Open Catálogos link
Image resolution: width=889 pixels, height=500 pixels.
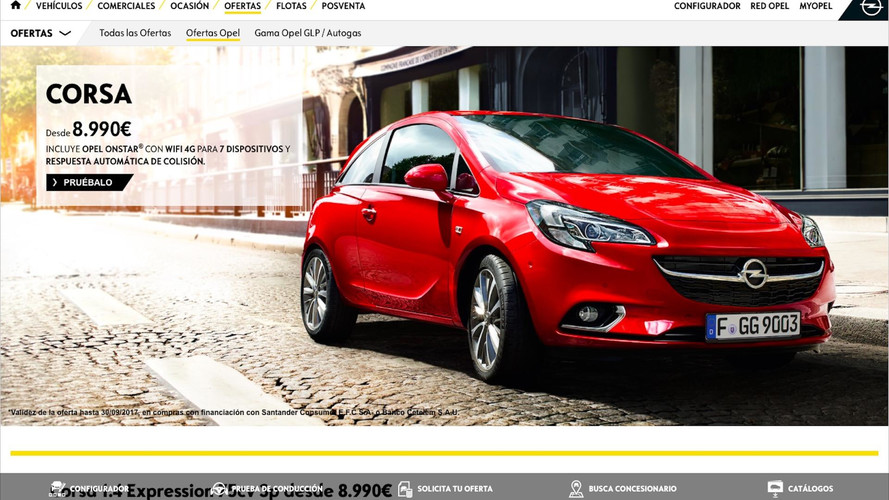(810, 489)
